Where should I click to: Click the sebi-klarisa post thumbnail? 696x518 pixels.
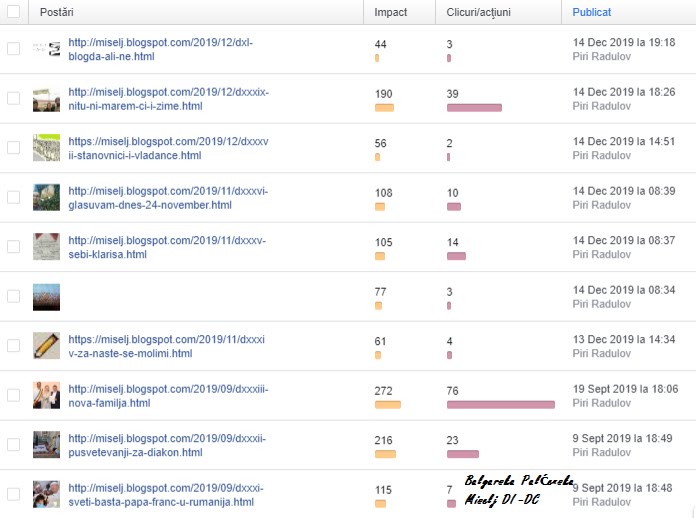(x=47, y=247)
